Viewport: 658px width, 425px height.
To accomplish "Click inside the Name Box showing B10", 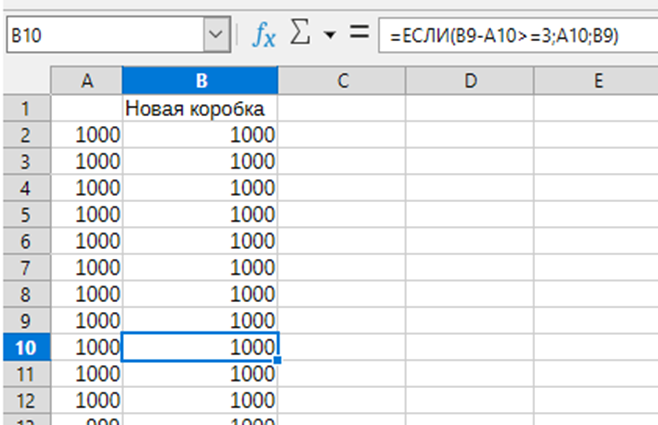I will [x=103, y=37].
